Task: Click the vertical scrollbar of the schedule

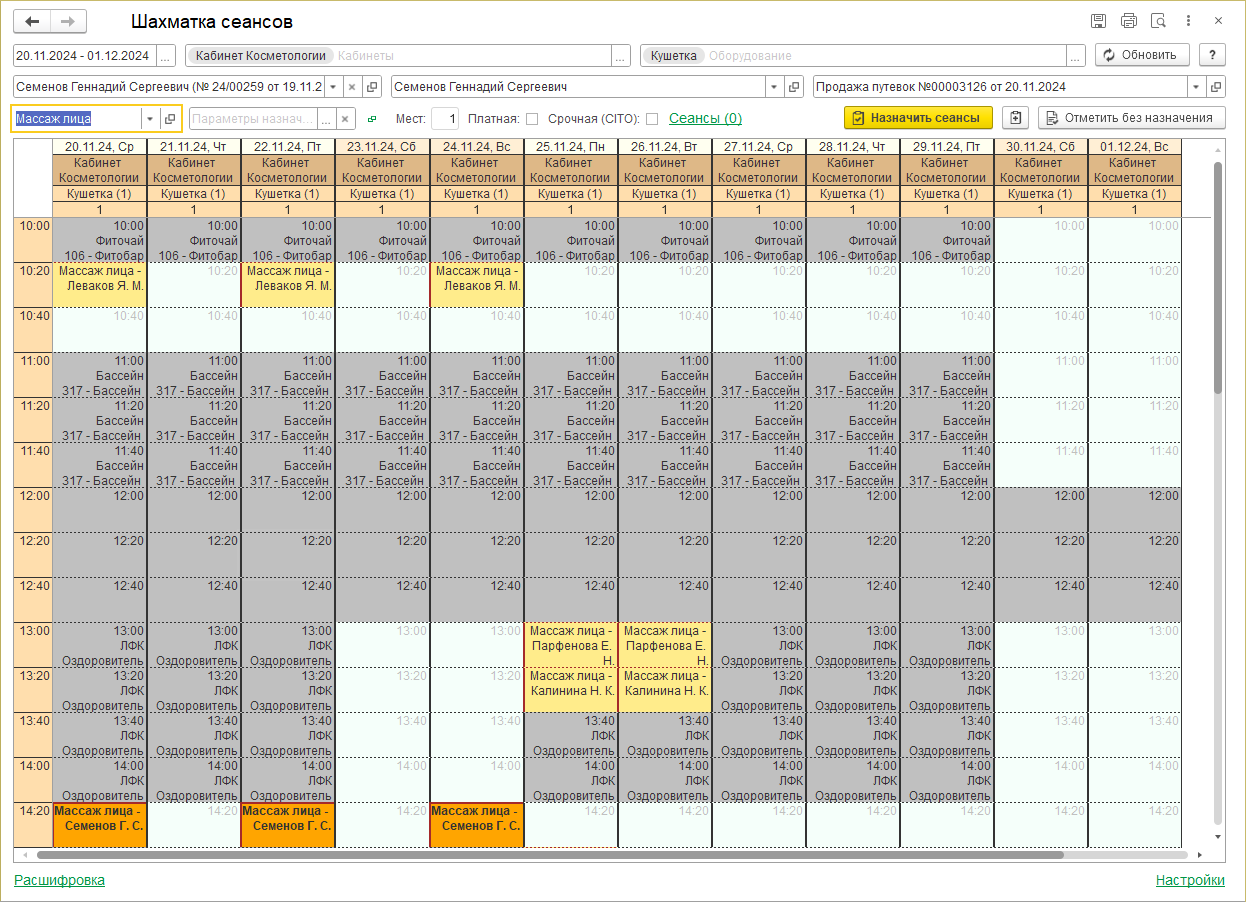Action: point(1217,280)
